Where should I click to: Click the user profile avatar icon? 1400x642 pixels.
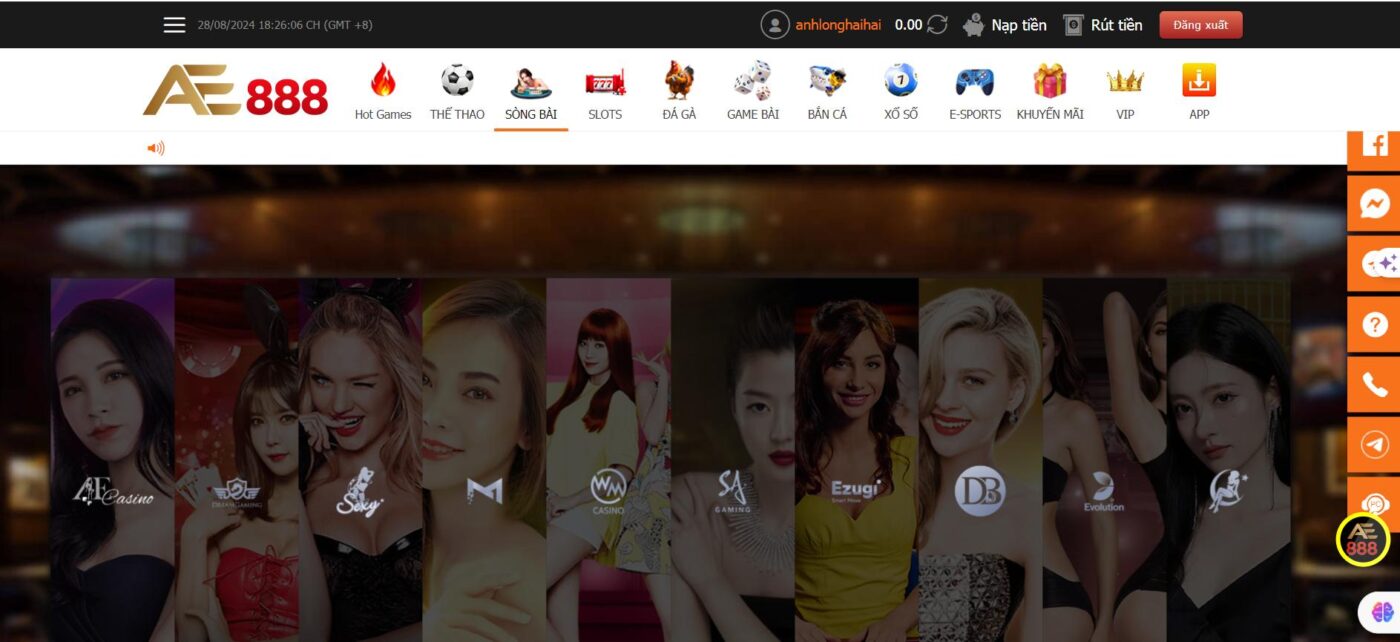click(775, 25)
